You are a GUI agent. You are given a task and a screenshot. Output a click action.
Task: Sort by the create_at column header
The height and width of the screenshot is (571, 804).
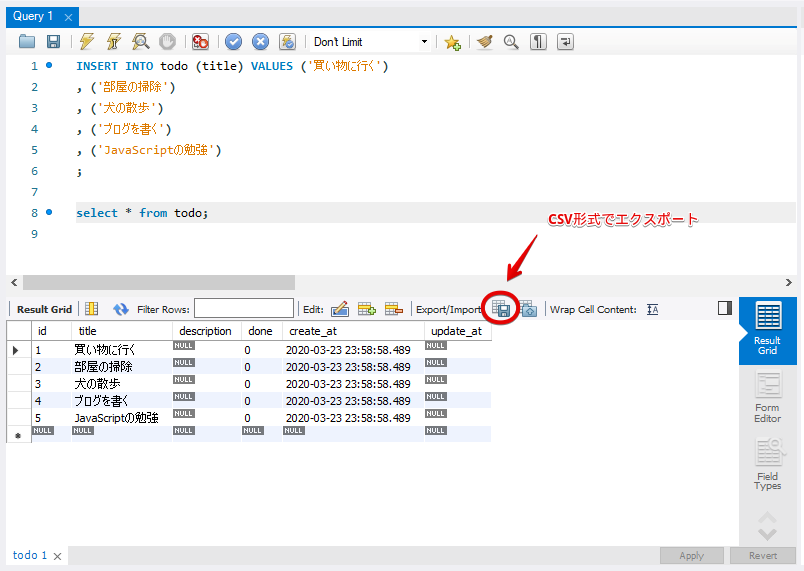(x=353, y=331)
